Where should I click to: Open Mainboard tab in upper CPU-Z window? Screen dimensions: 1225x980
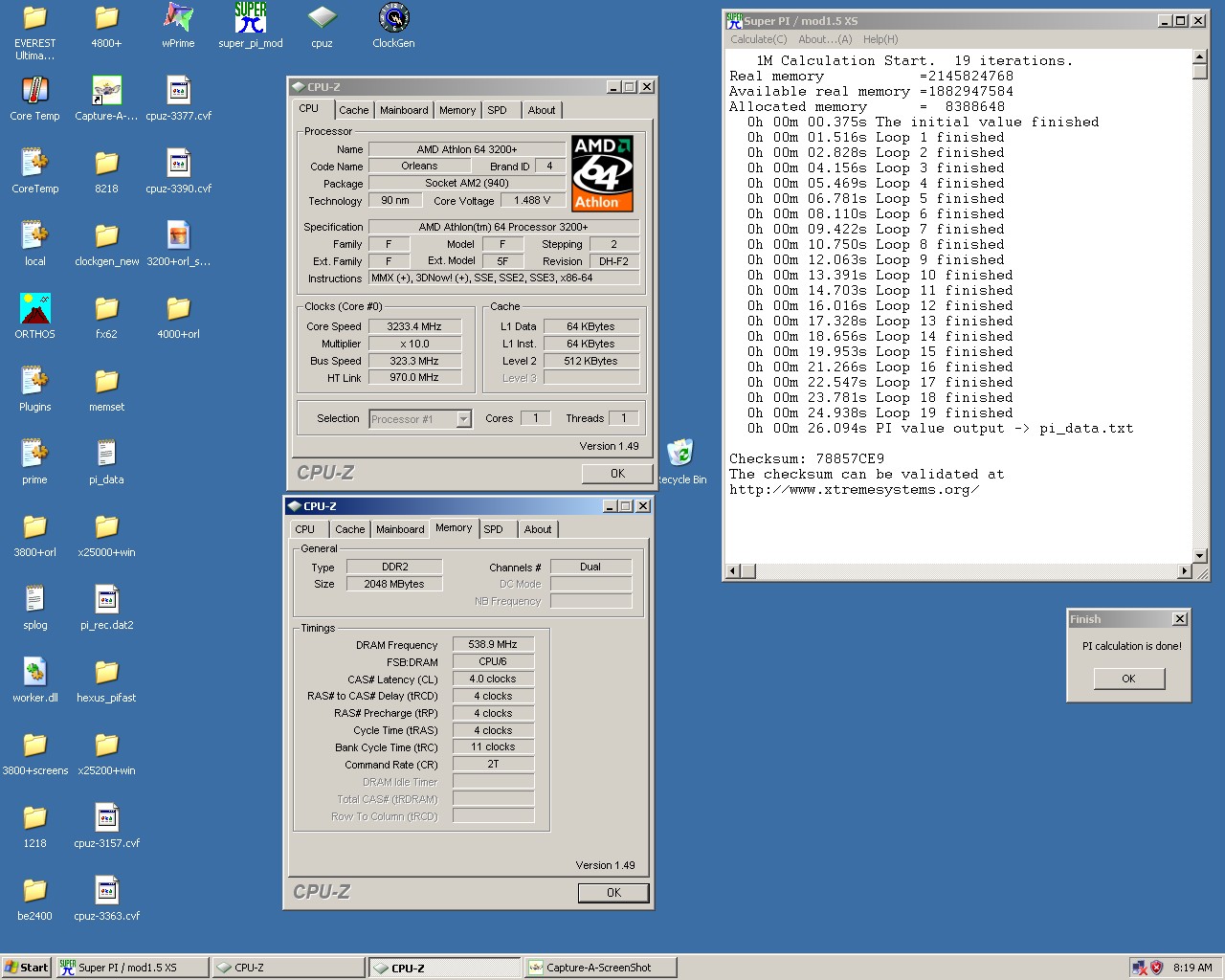click(404, 110)
